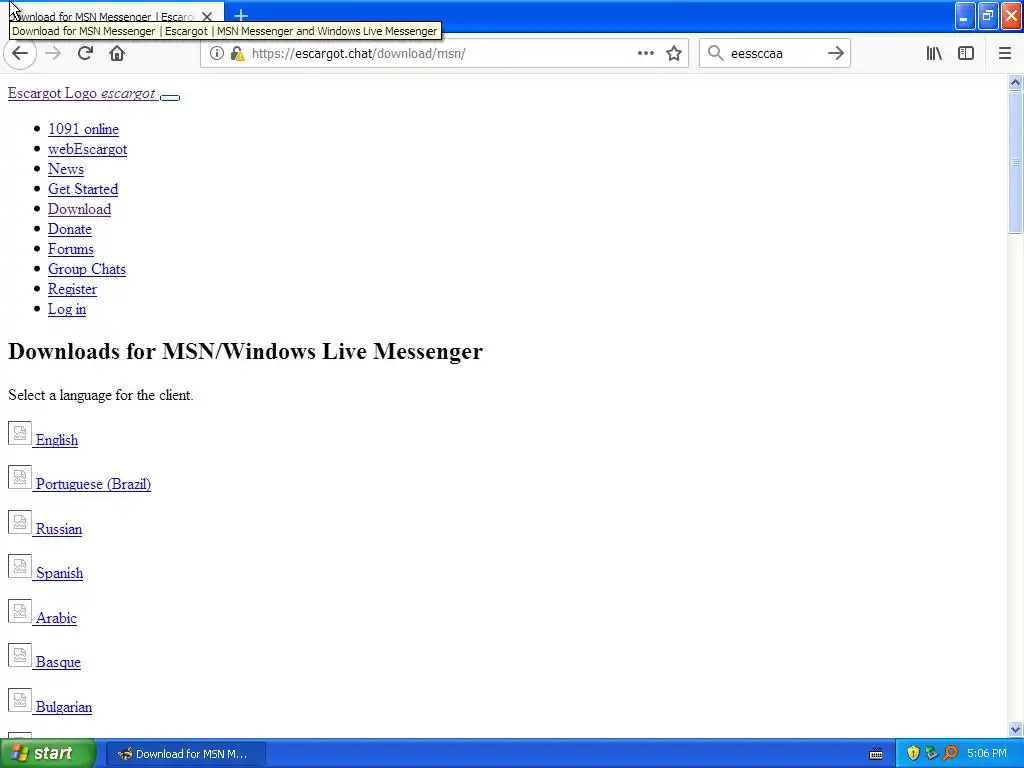Click the search magnifier icon
The height and width of the screenshot is (768, 1024).
click(x=715, y=54)
